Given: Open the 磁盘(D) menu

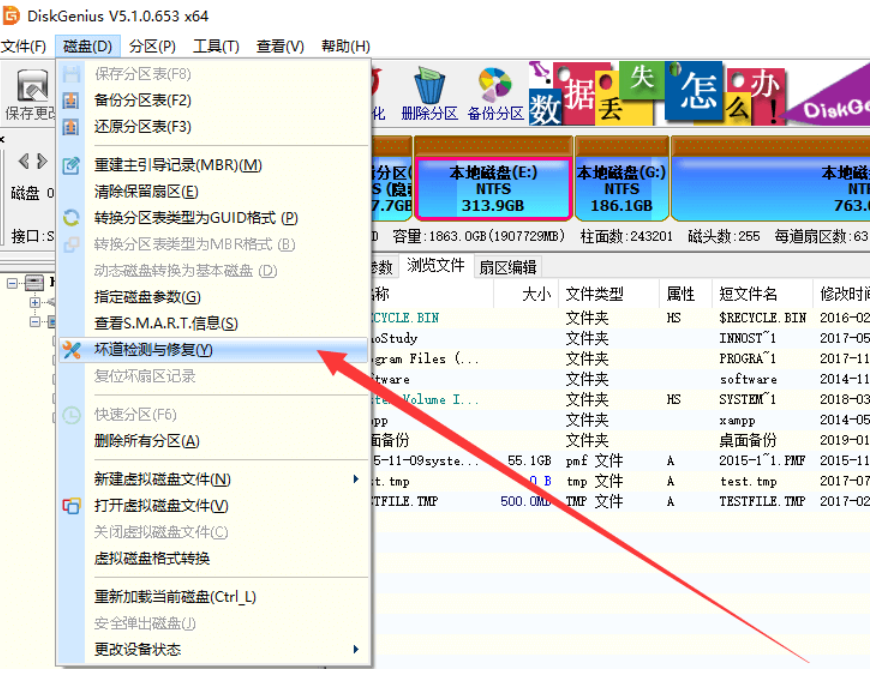Looking at the screenshot, I should click(88, 46).
